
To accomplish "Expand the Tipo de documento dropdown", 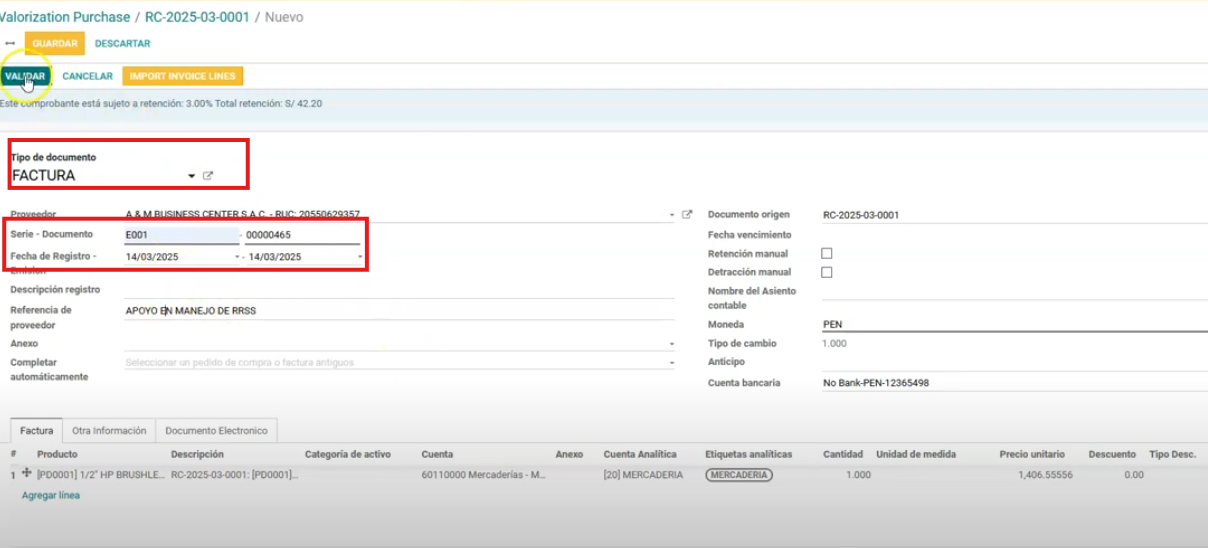I will click(x=191, y=176).
